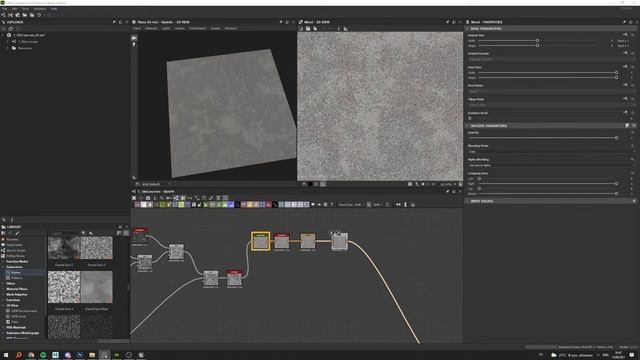Image resolution: width=640 pixels, height=360 pixels.
Task: Expand the Material Filters category in Library
Action: [x=3, y=289]
